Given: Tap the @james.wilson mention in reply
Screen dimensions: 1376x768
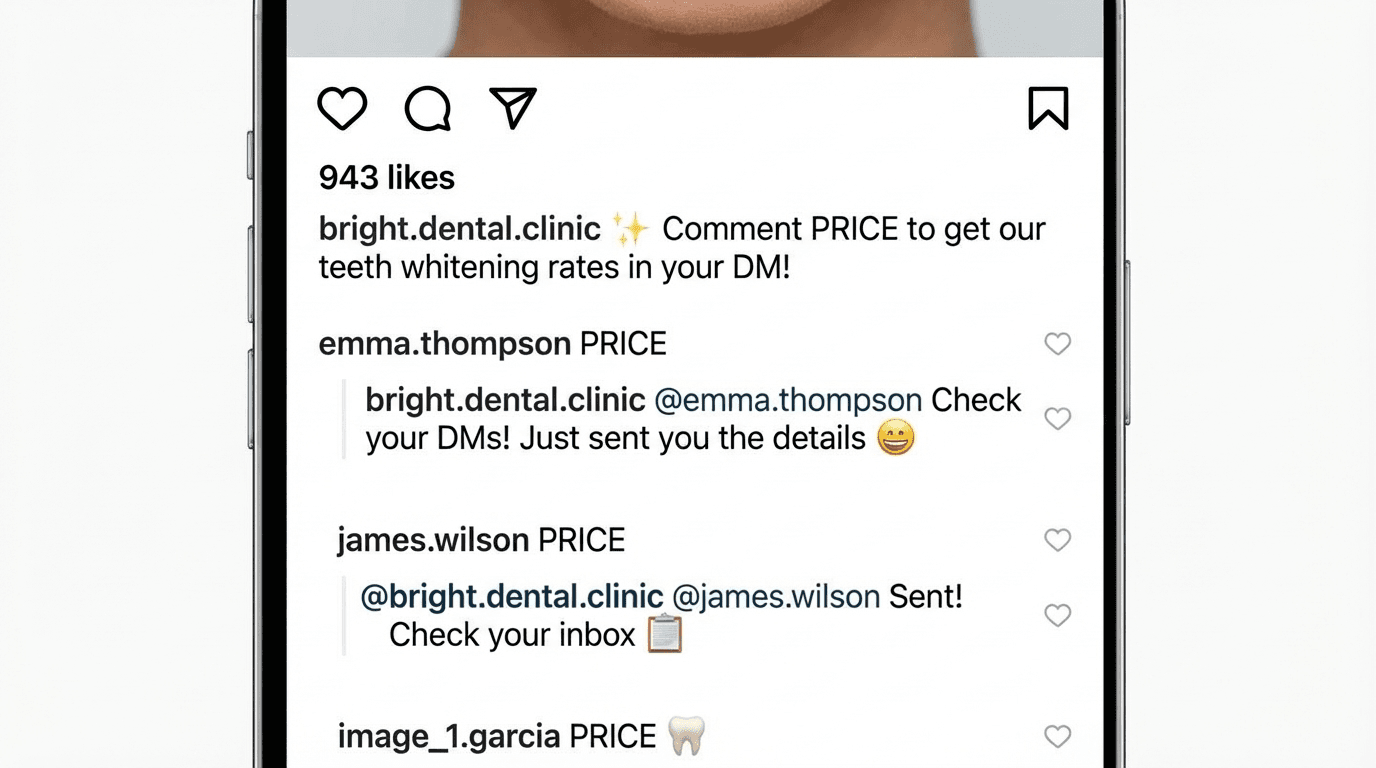Looking at the screenshot, I should point(776,597).
